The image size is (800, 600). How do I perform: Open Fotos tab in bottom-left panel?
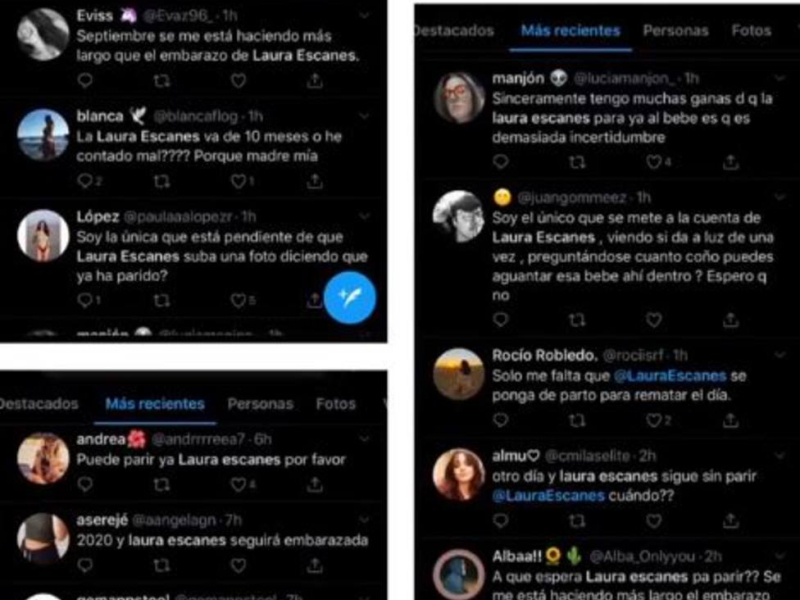(x=335, y=404)
